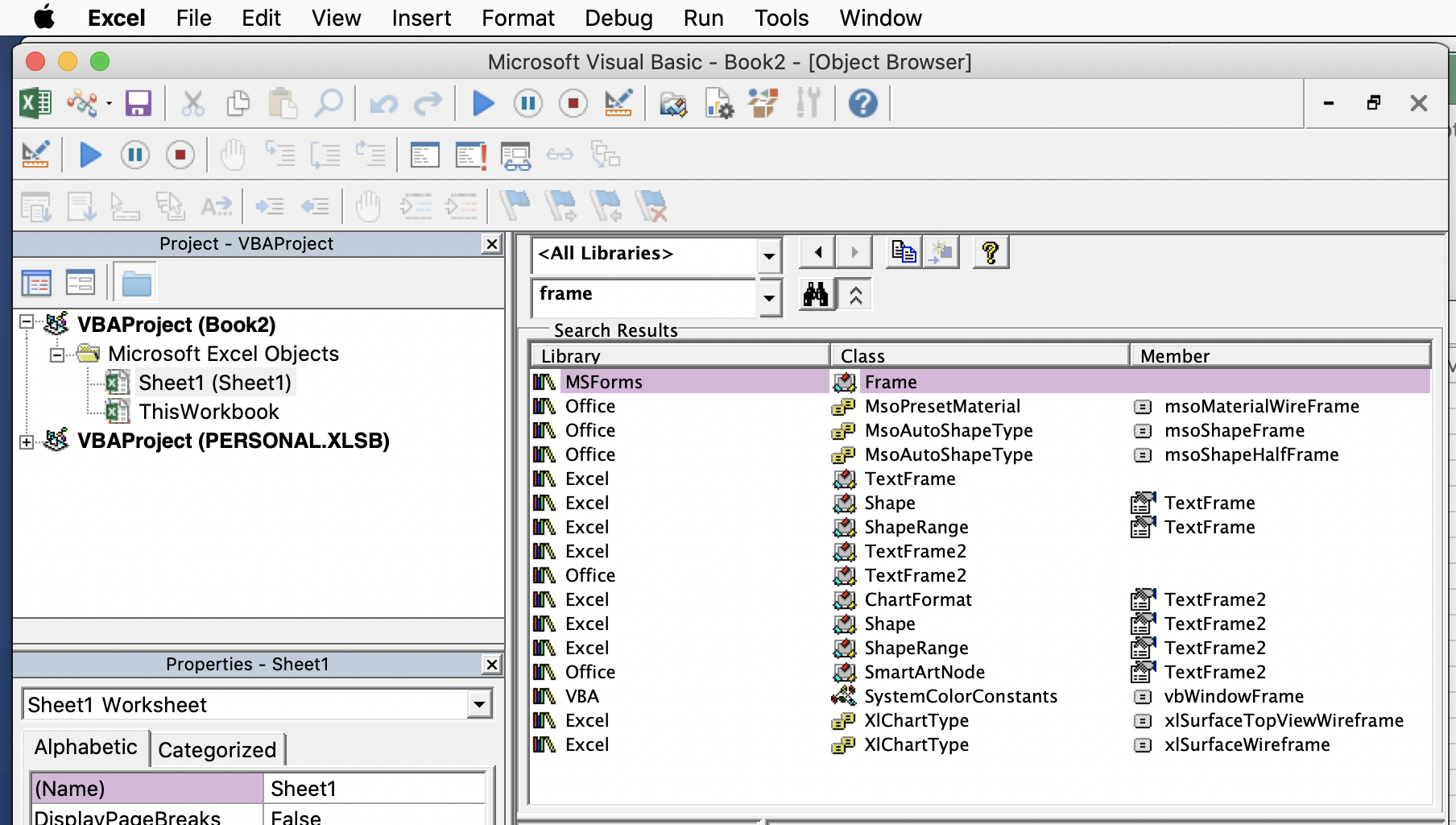Click the Save icon in toolbar

click(138, 103)
